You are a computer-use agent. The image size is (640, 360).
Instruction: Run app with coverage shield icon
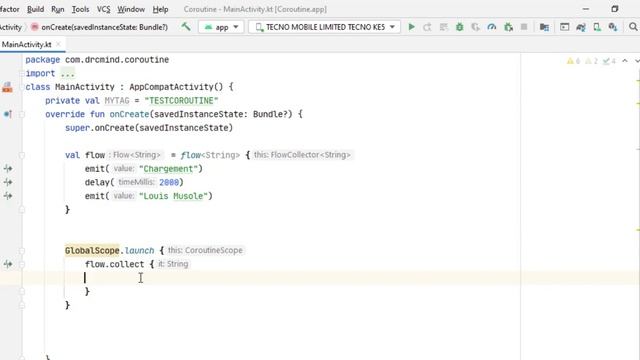click(x=476, y=27)
